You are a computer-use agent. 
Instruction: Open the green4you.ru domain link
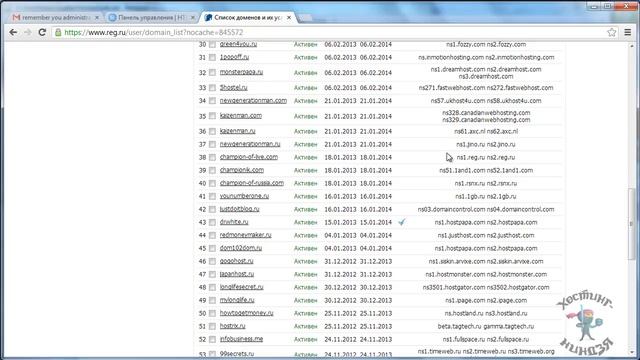click(238, 44)
